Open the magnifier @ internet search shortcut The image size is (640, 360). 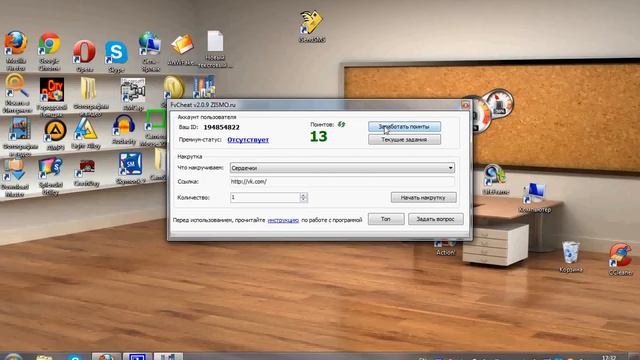click(16, 86)
